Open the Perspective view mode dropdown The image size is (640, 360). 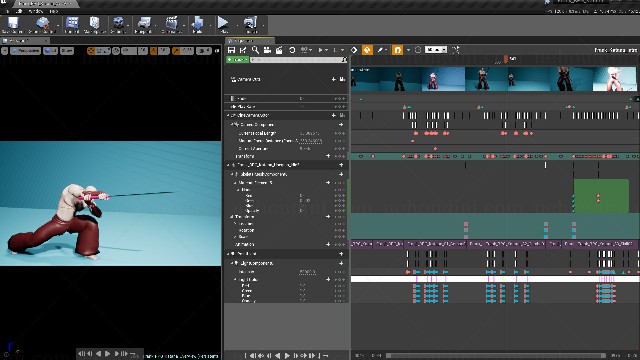tap(25, 51)
